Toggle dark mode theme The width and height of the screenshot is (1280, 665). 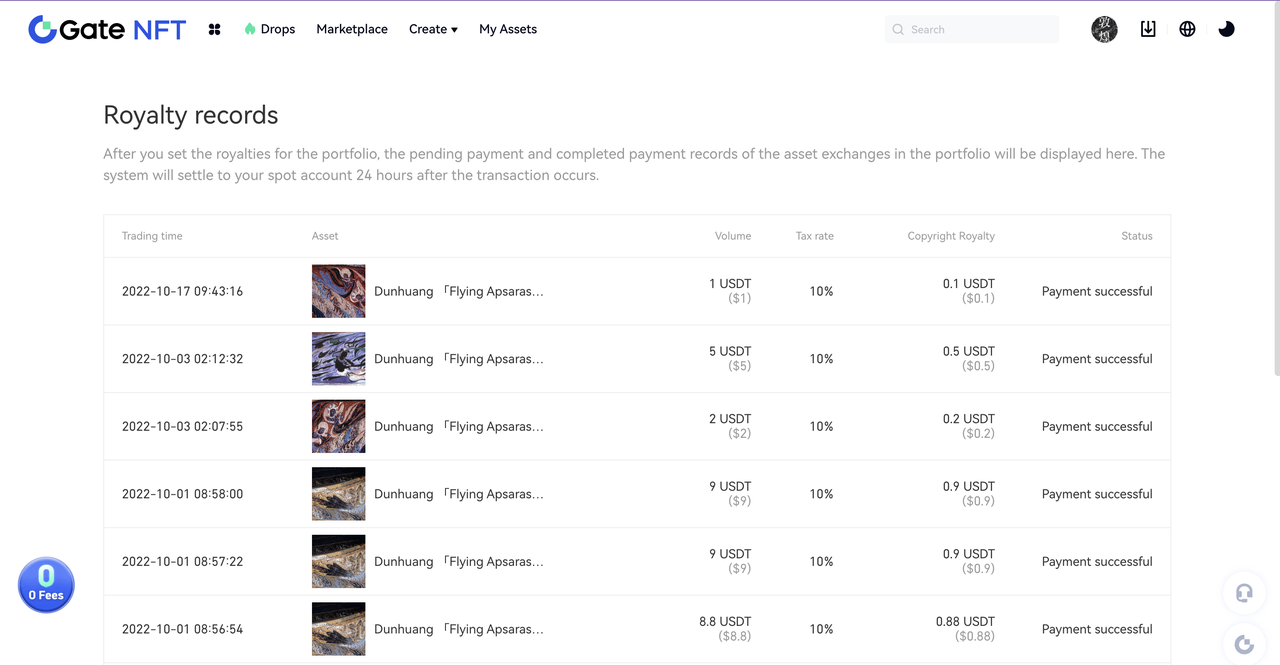[x=1226, y=29]
